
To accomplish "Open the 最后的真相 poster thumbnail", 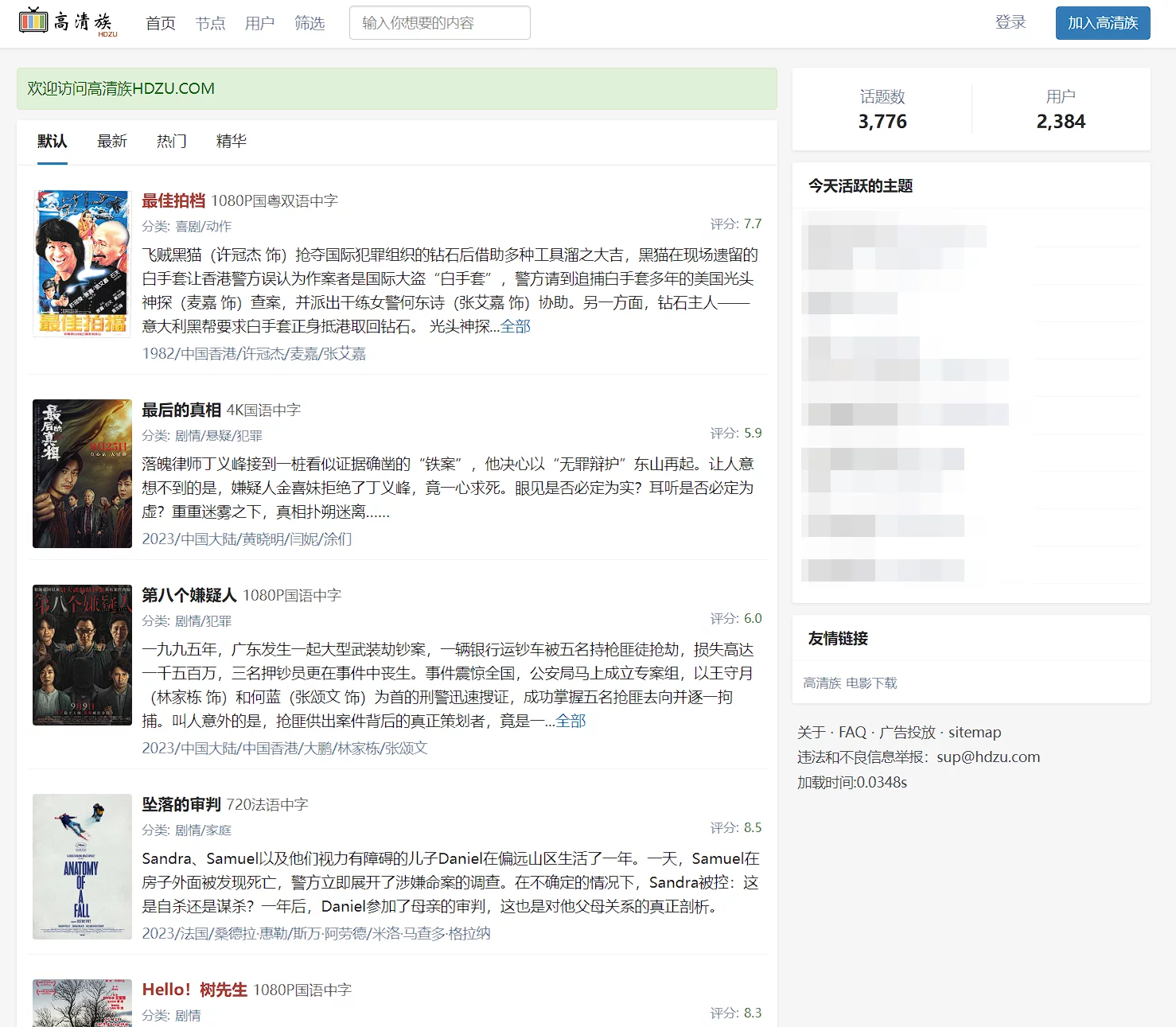I will pos(82,473).
